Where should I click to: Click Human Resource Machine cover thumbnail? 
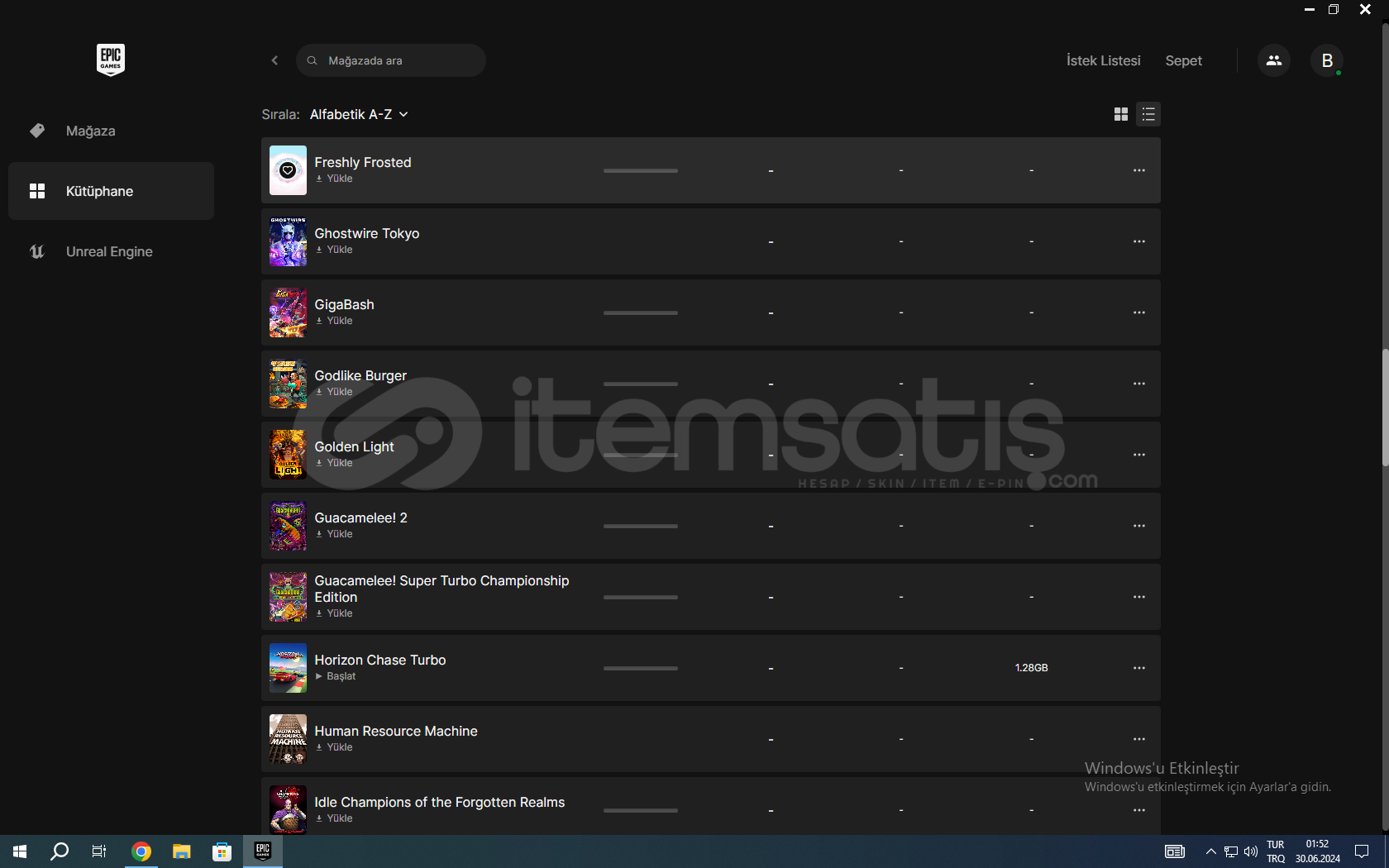[x=288, y=739]
